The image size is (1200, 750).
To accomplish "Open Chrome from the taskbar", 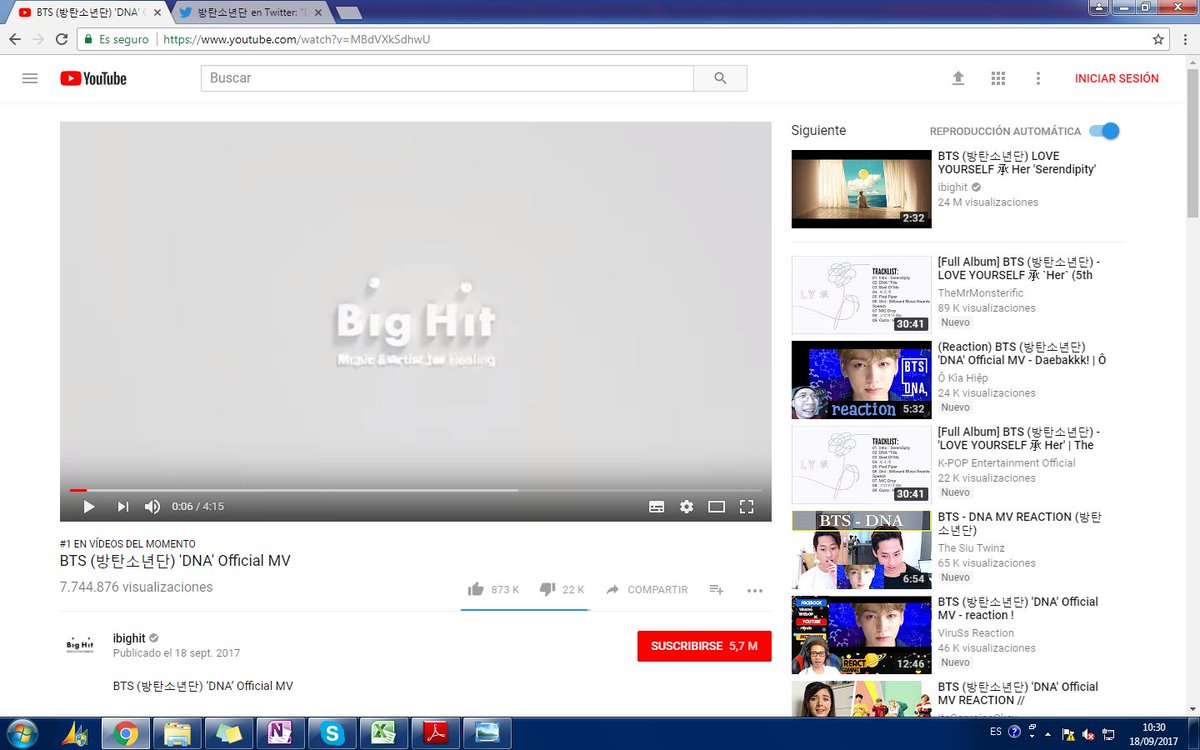I will (126, 734).
